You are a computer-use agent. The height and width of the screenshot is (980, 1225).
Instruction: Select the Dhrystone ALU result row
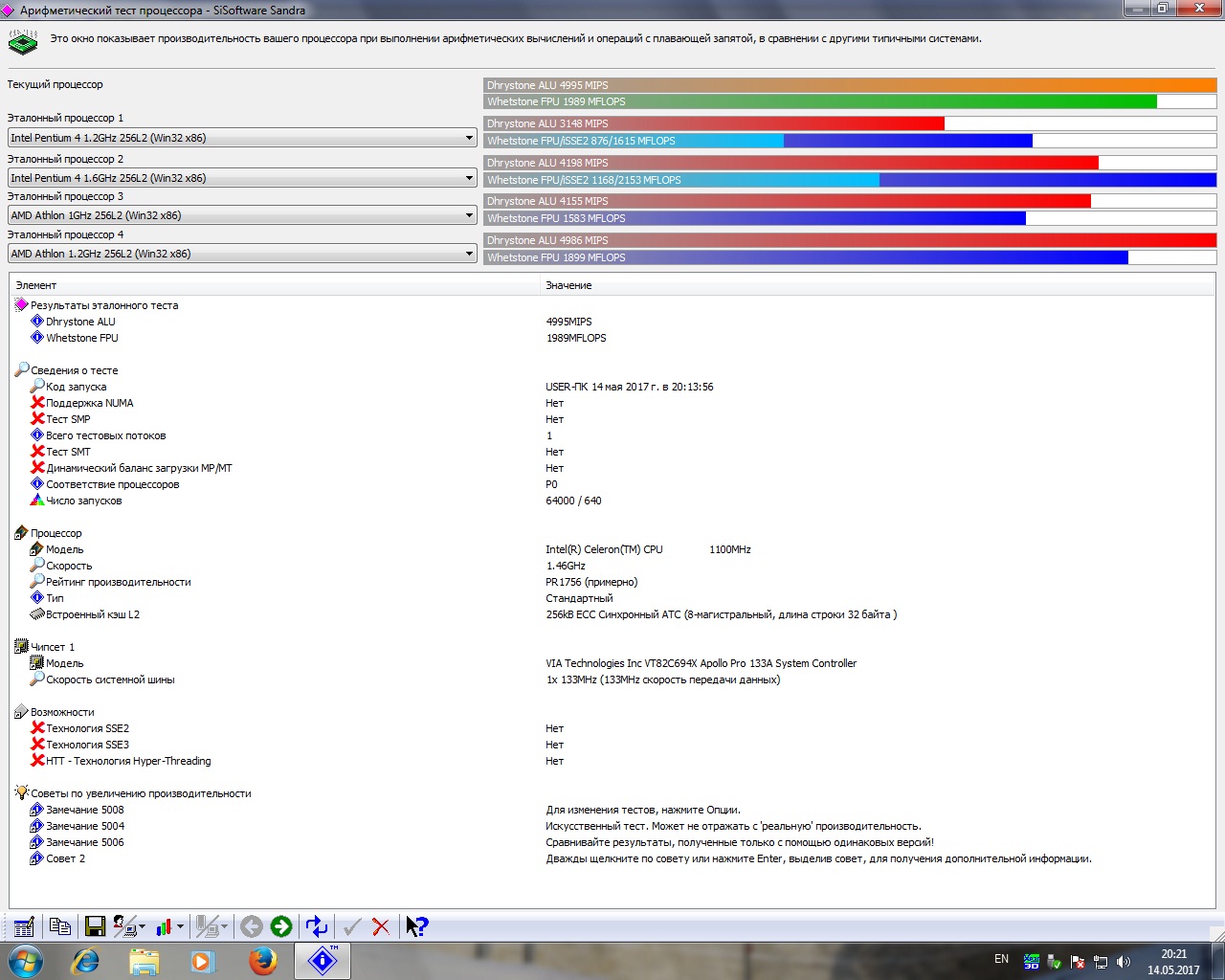pyautogui.click(x=80, y=322)
